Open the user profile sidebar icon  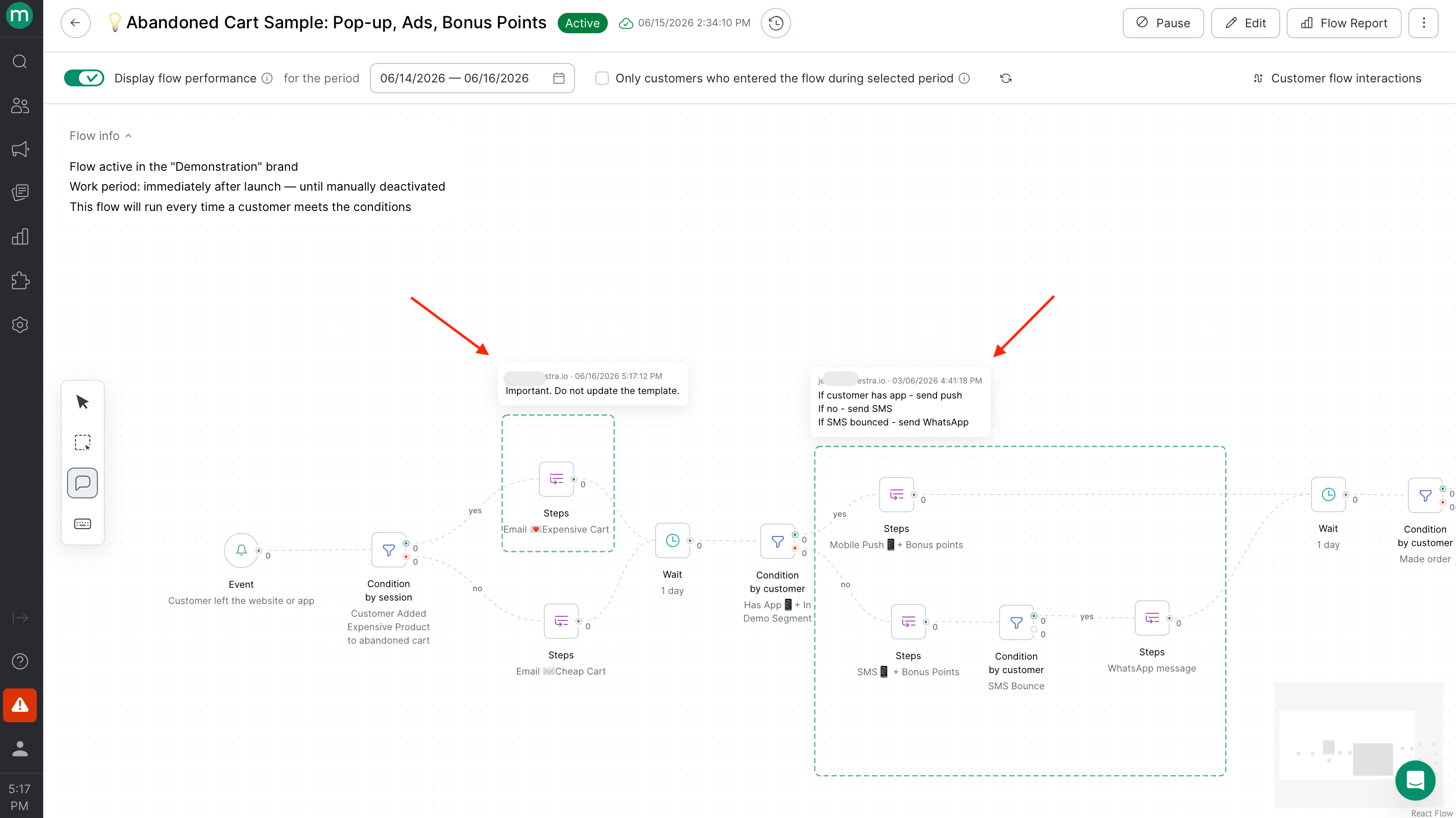20,749
